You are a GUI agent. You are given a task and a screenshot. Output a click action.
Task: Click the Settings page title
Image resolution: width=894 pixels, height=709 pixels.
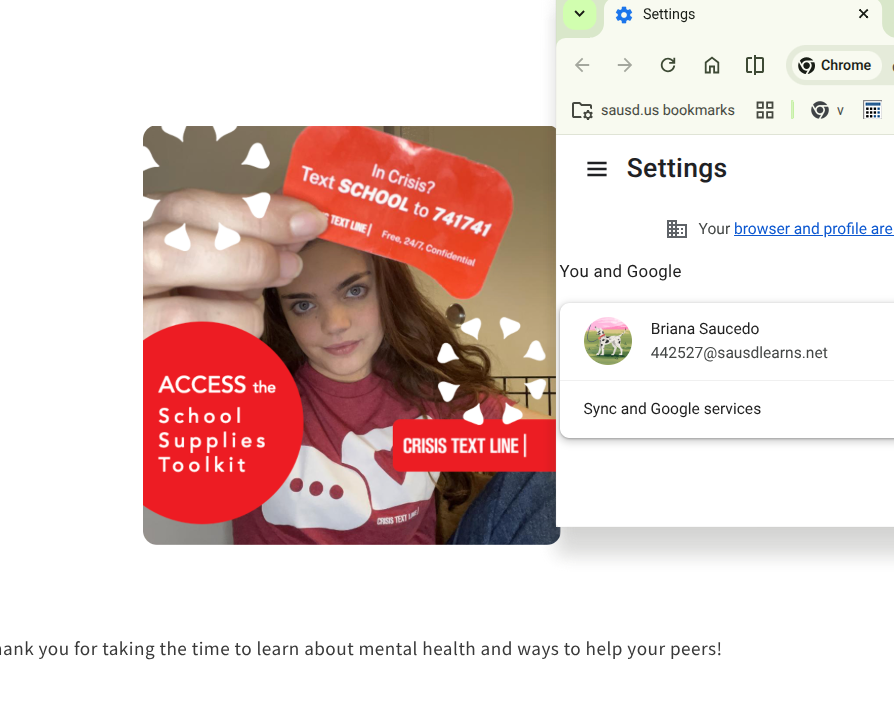pos(677,168)
